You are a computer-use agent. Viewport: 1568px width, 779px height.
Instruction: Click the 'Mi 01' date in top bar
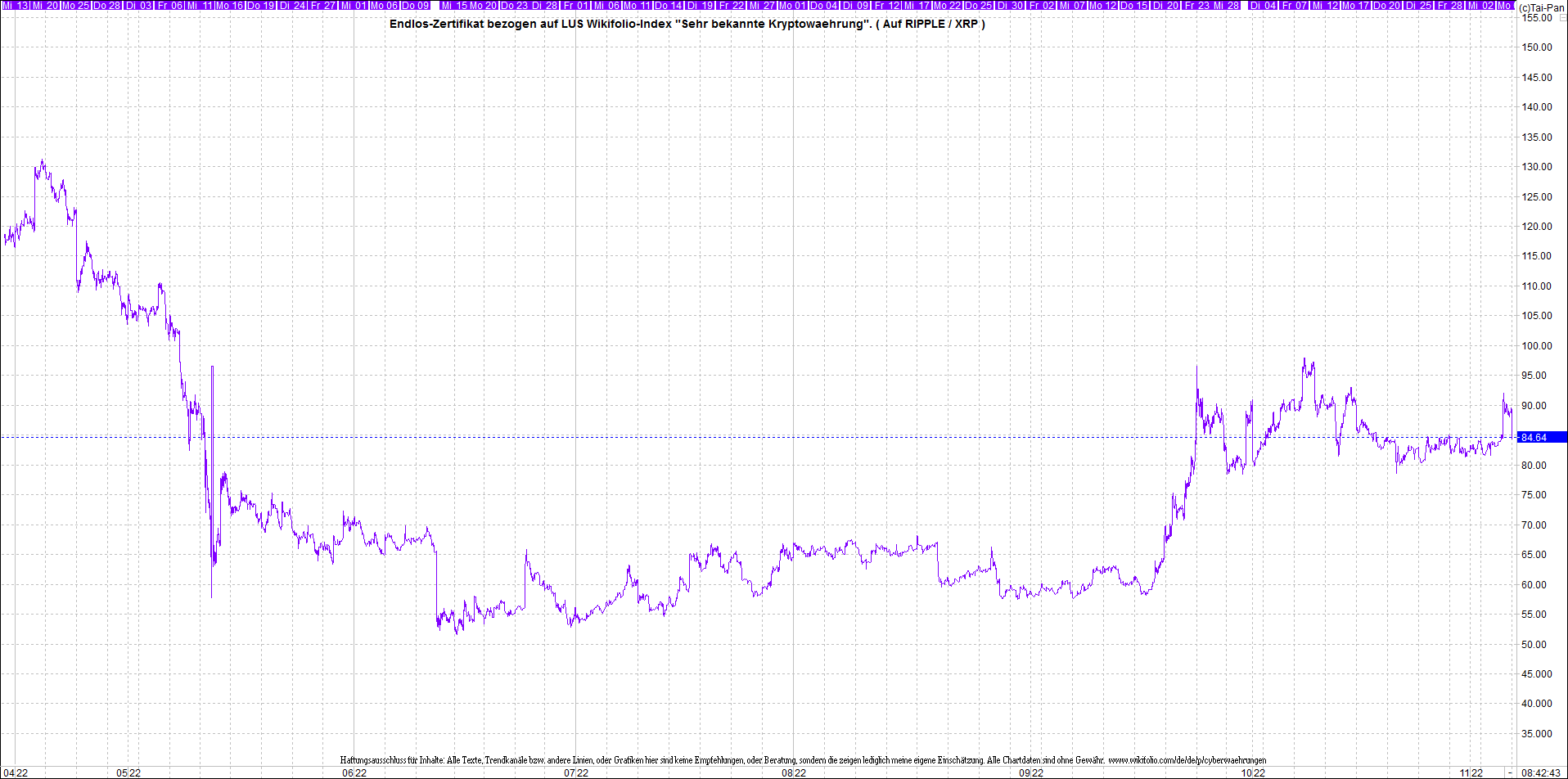pyautogui.click(x=354, y=6)
